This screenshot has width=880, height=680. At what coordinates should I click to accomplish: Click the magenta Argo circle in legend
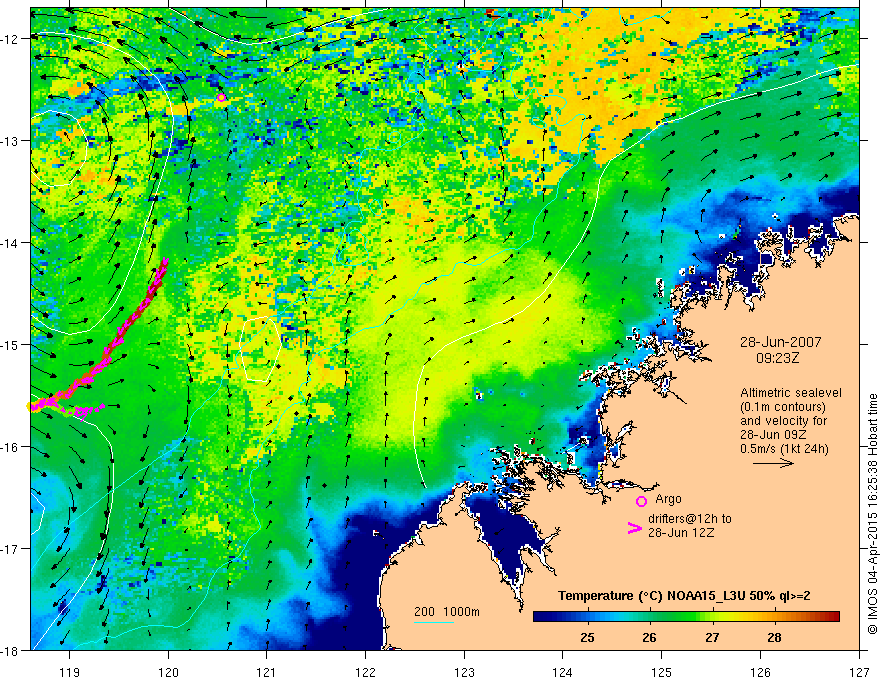coord(641,501)
